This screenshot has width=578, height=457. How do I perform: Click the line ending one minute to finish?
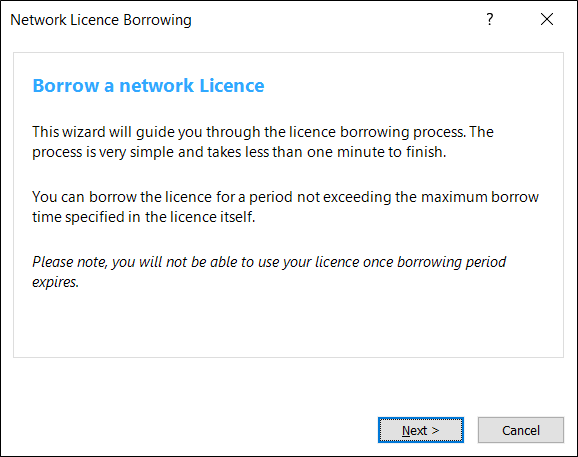click(x=239, y=152)
